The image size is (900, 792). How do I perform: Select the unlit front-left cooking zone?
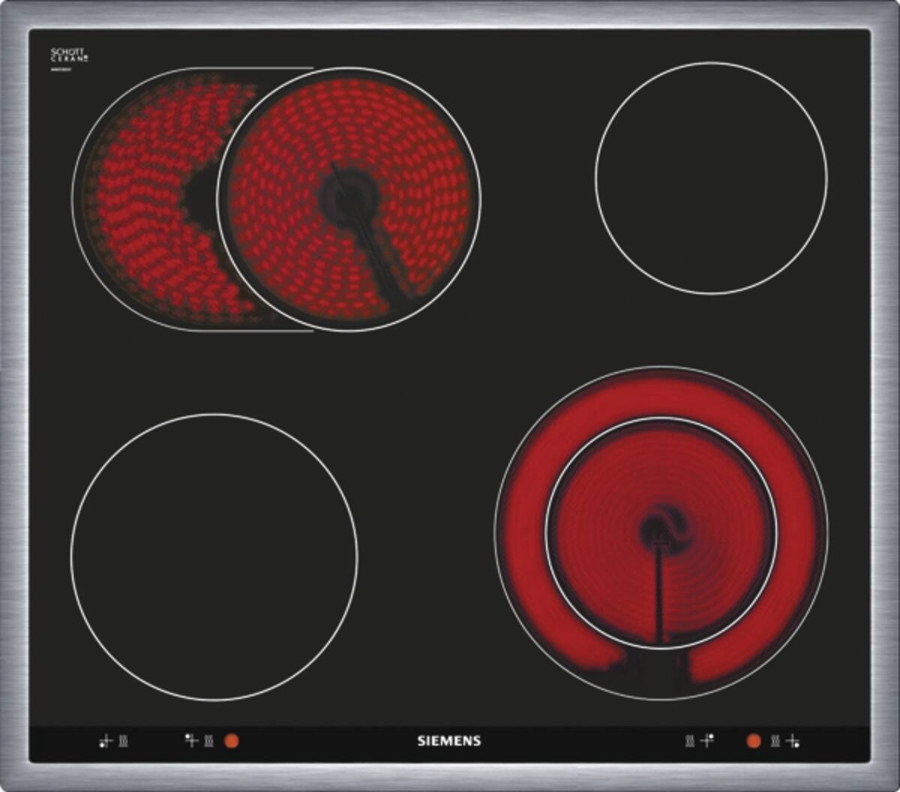(214, 556)
